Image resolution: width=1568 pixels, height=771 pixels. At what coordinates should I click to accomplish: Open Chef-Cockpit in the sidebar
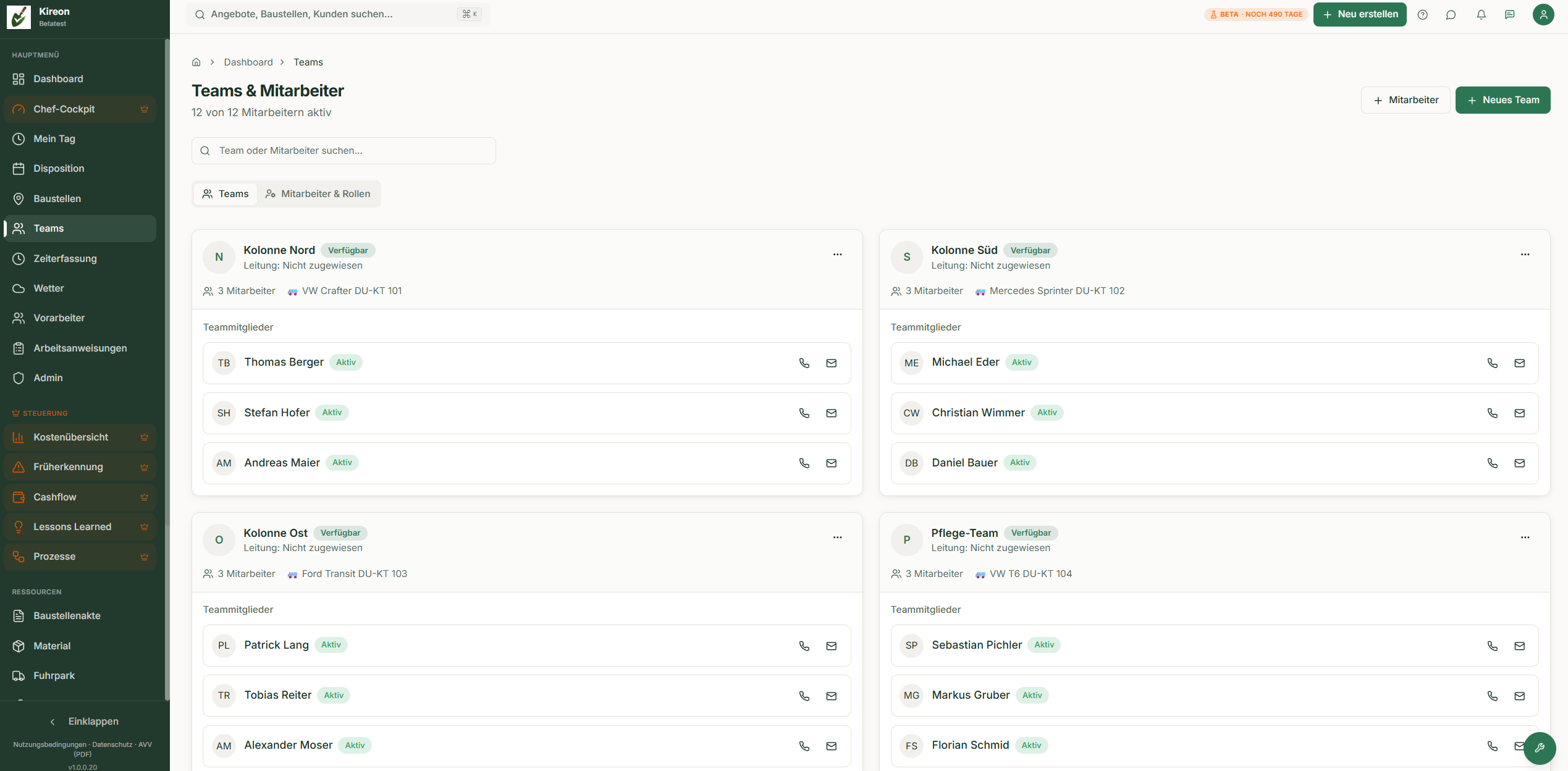[x=80, y=109]
